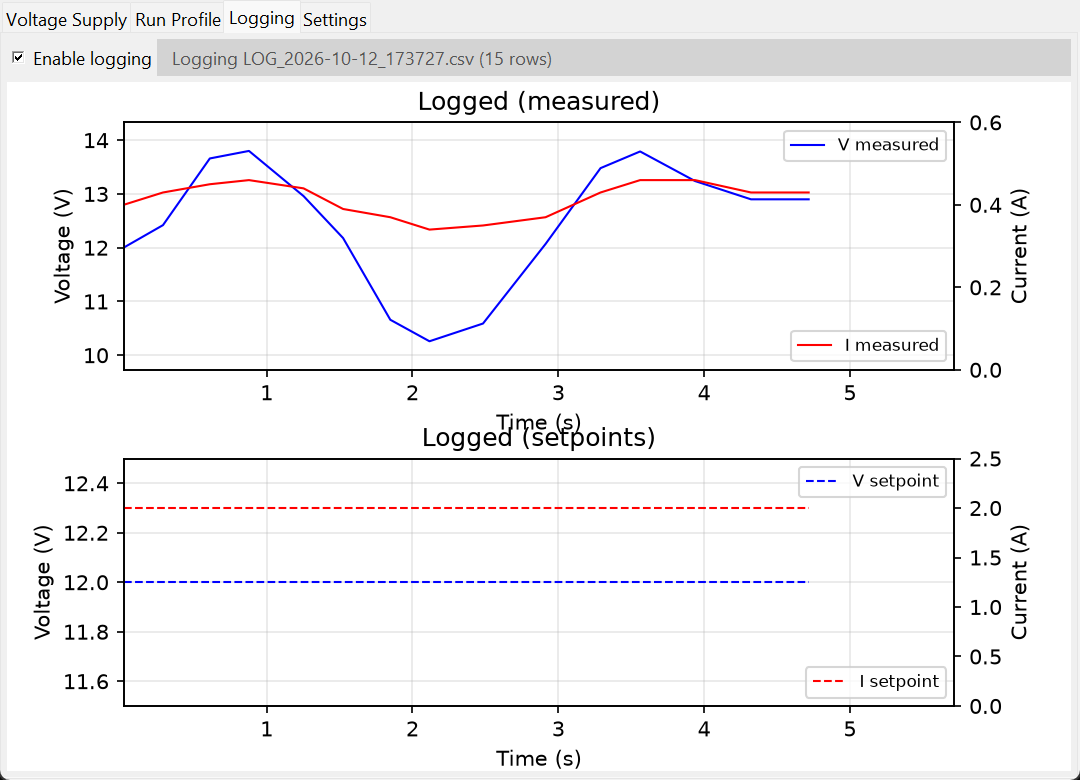
Task: Select the Logging tab
Action: tap(262, 18)
